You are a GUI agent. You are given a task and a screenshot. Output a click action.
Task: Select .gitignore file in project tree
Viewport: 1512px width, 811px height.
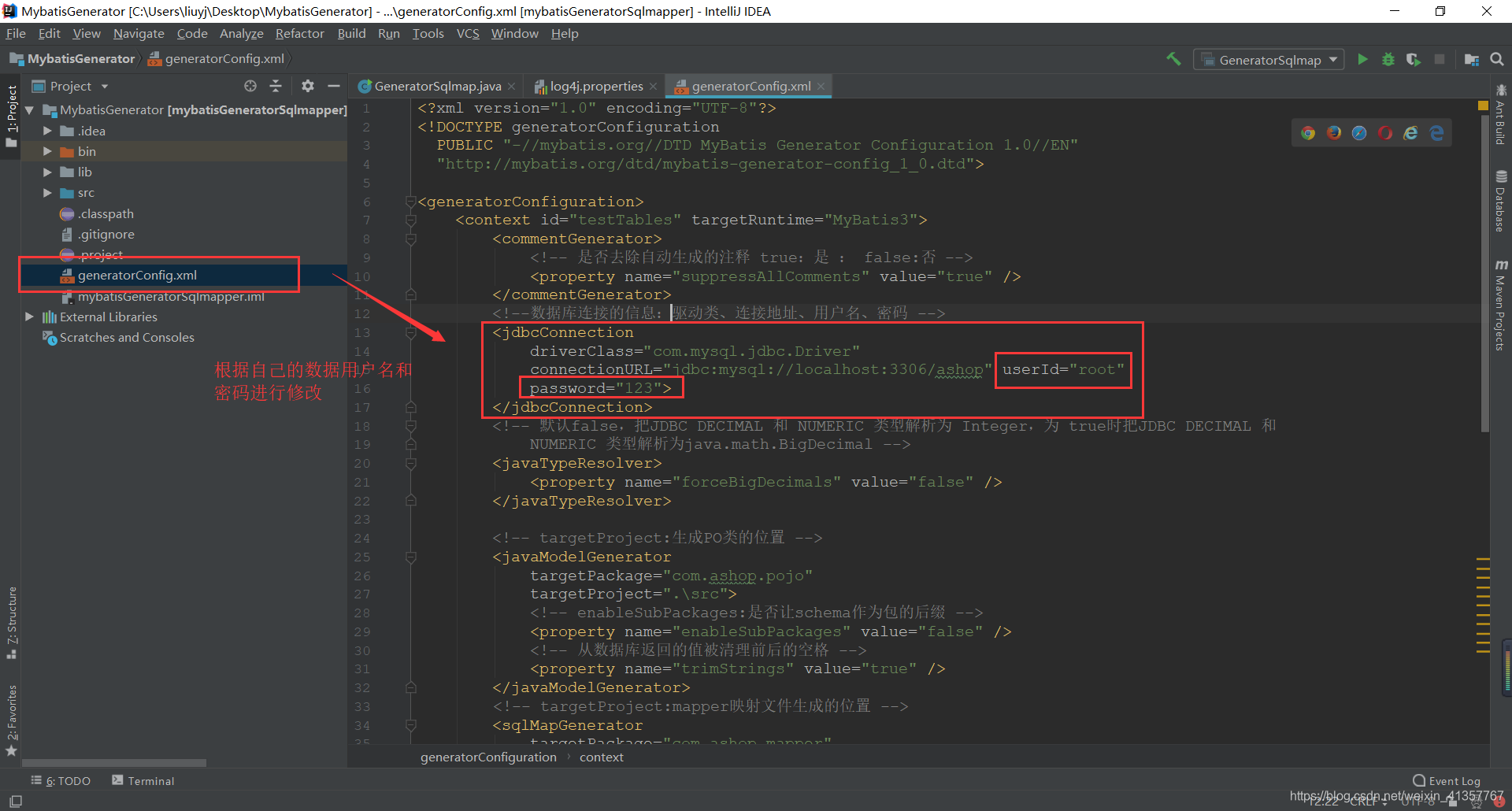pos(106,234)
